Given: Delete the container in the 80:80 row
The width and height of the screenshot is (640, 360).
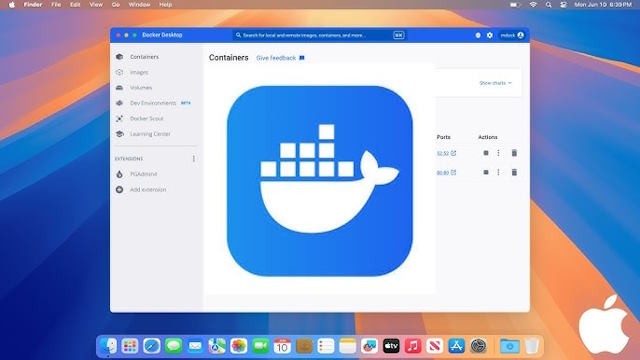Looking at the screenshot, I should (x=514, y=172).
